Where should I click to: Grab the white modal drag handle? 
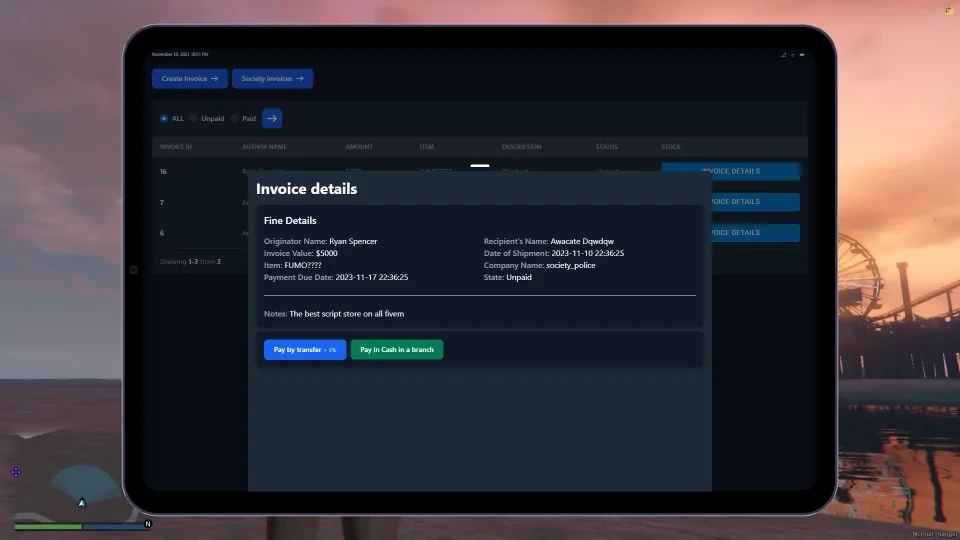tap(480, 165)
